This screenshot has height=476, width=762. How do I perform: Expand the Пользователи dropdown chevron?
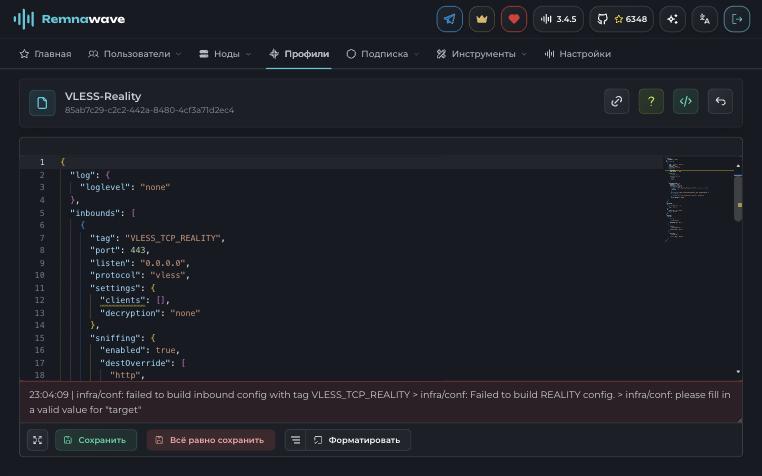178,54
